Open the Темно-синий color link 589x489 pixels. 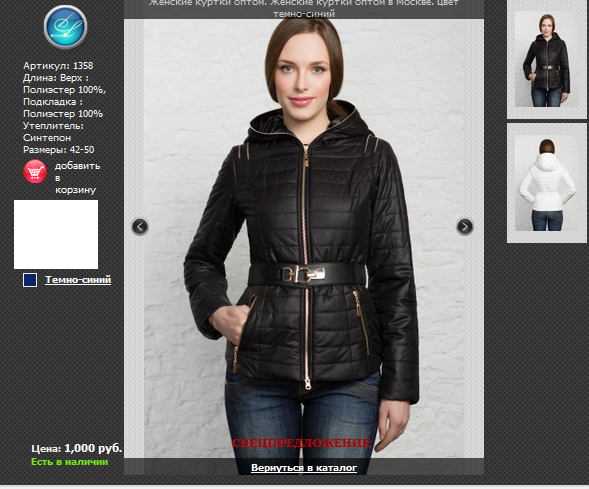point(78,280)
